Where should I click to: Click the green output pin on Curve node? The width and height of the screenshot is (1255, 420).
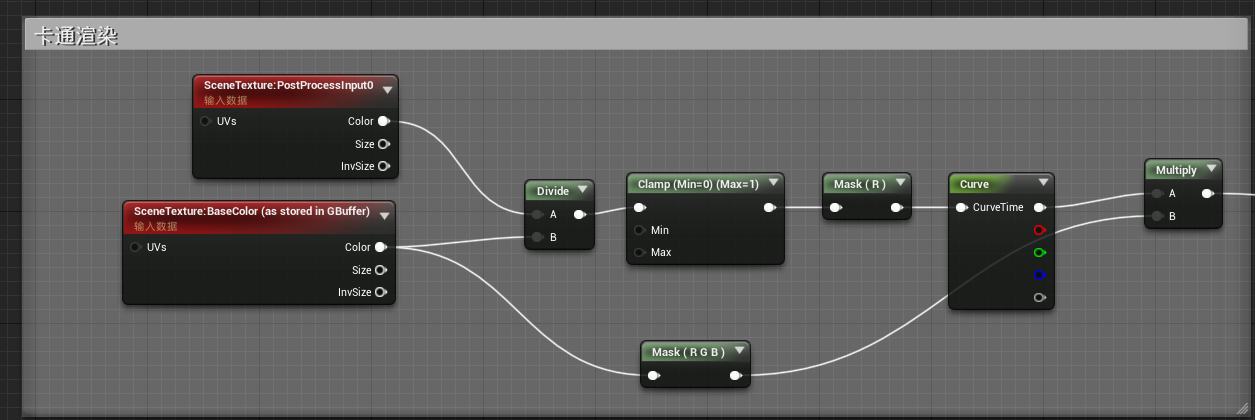1040,252
